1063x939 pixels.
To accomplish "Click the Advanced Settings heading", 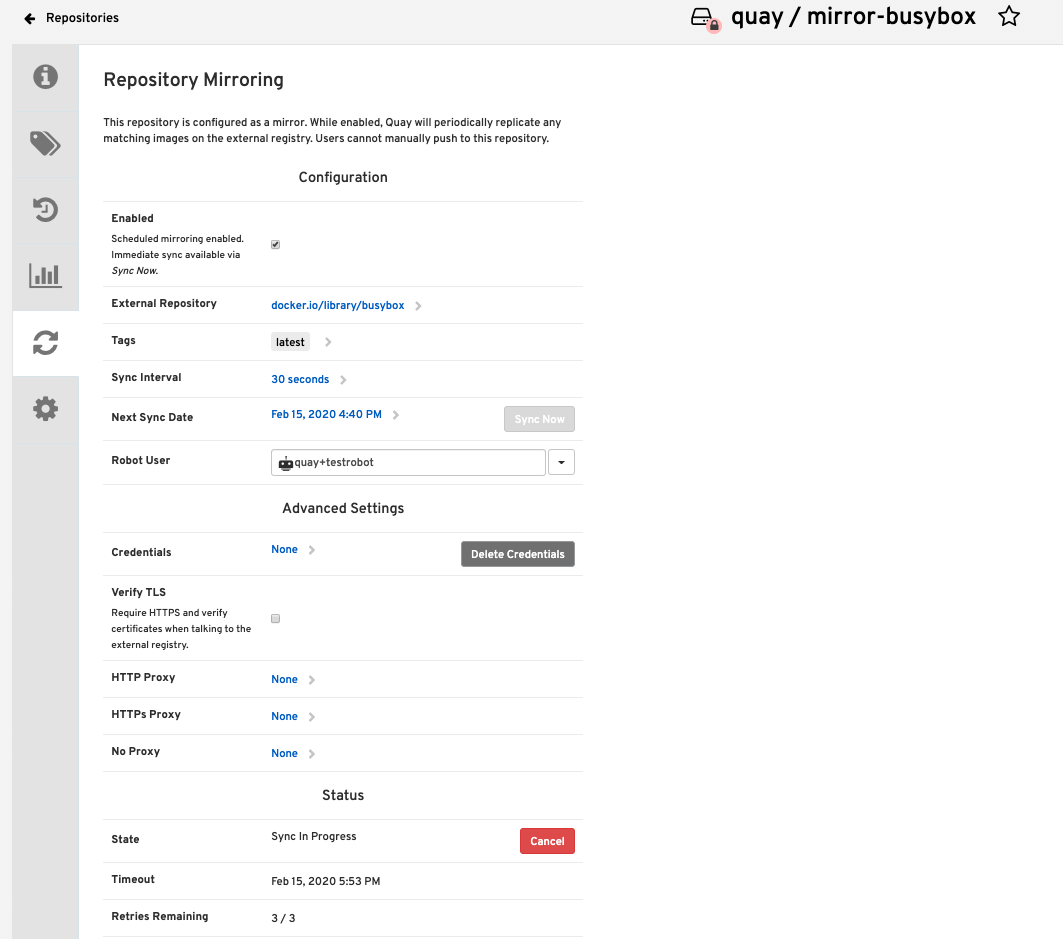I will pyautogui.click(x=343, y=508).
